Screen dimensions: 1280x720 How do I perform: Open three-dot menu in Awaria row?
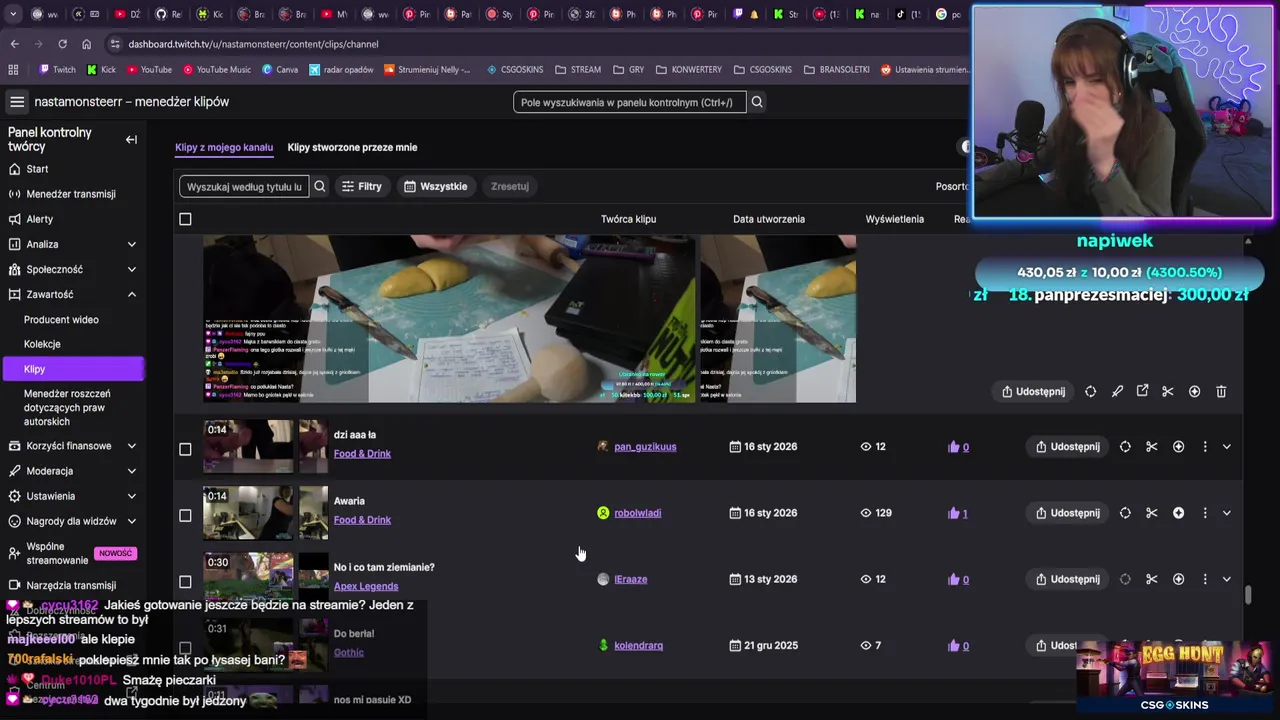tap(1205, 513)
